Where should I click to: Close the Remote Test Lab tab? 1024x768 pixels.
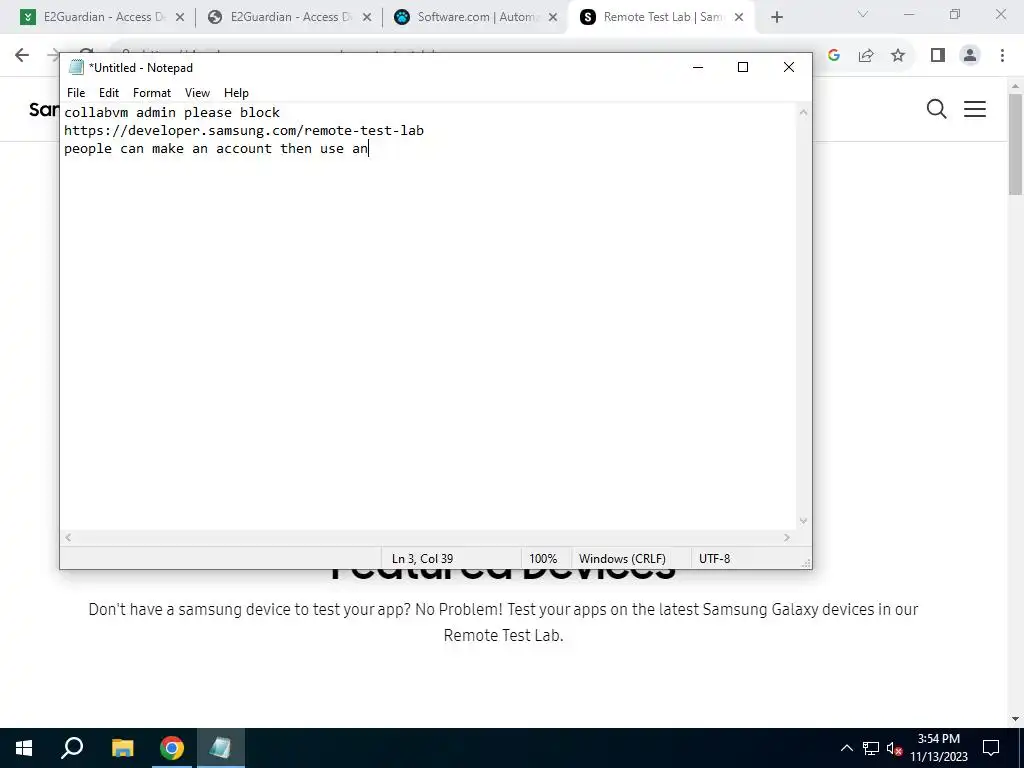739,18
